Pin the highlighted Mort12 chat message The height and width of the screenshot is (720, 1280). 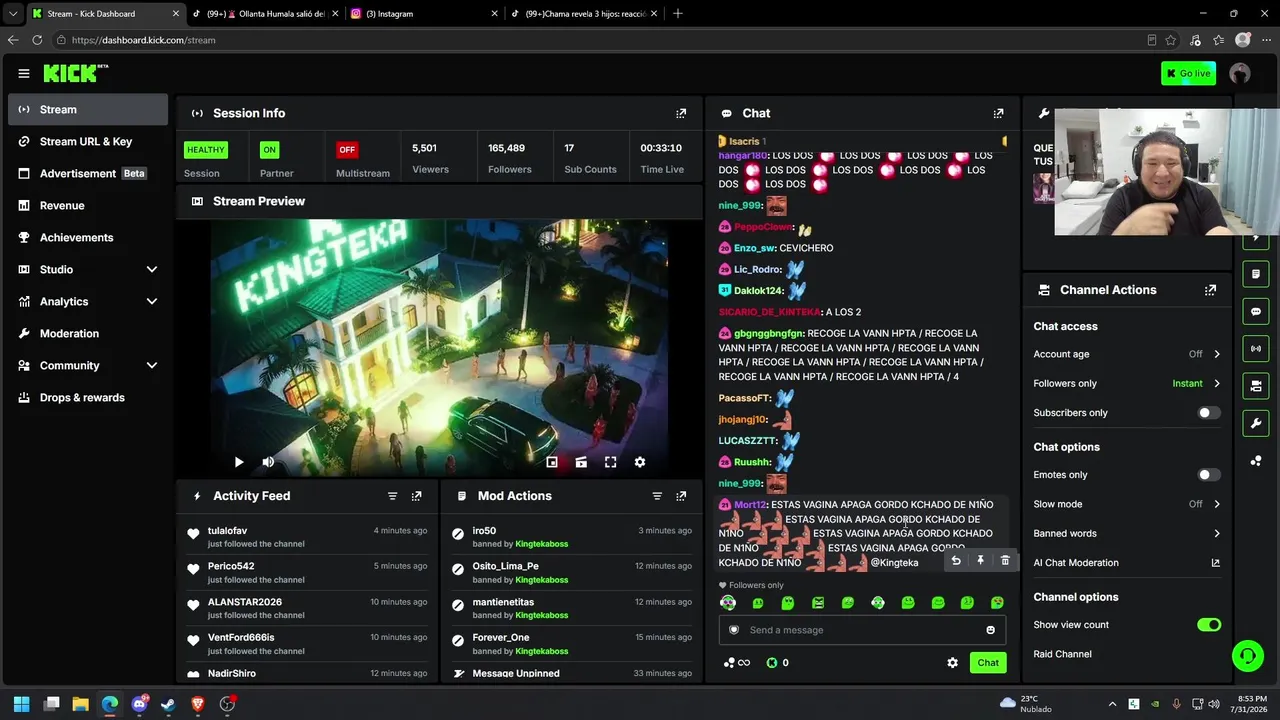point(981,561)
